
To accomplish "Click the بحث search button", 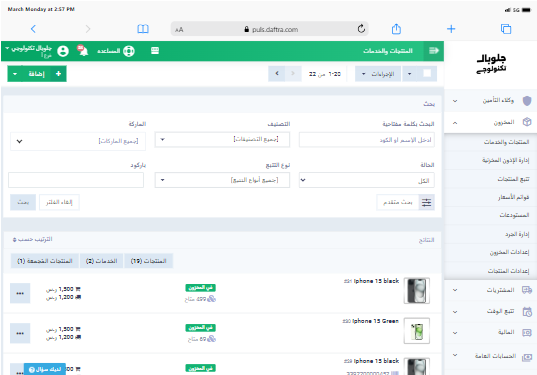I will pos(23,202).
